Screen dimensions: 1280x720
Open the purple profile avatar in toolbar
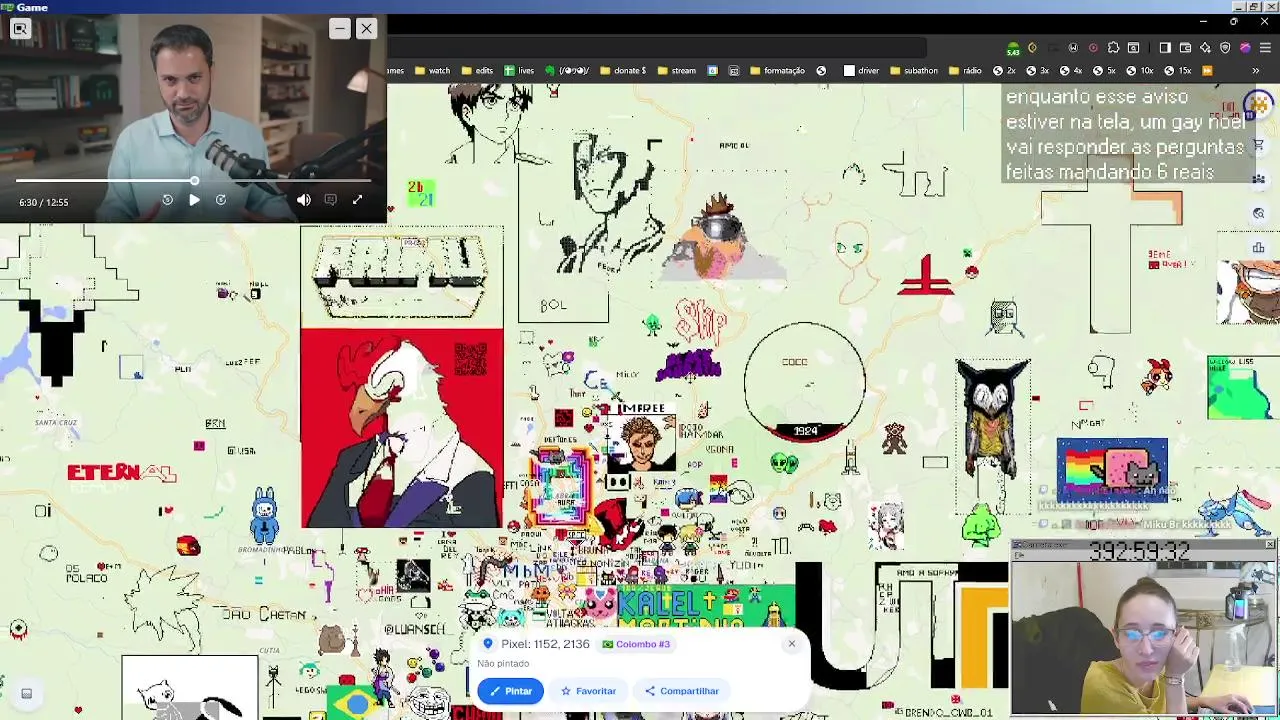1245,48
